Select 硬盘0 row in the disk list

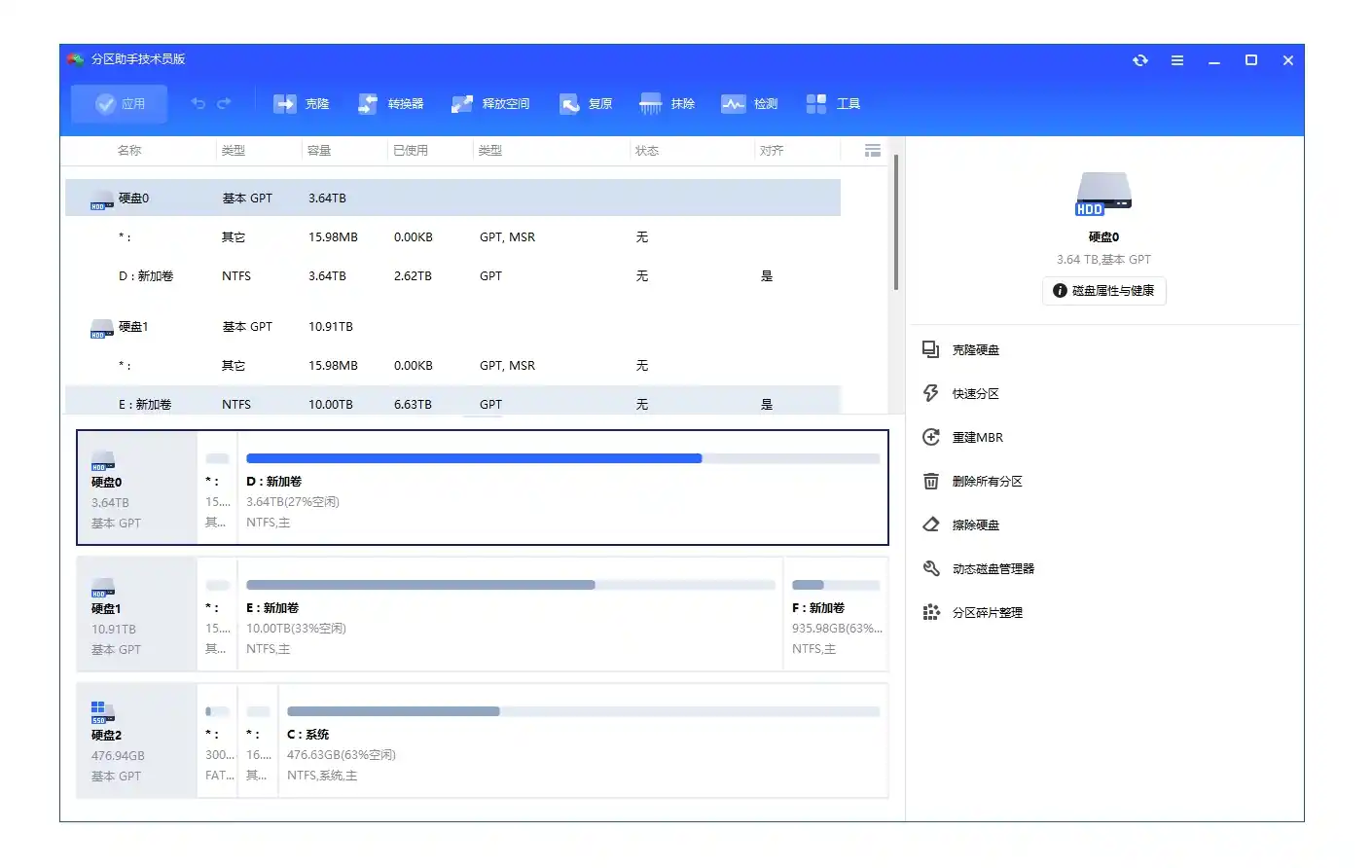452,198
